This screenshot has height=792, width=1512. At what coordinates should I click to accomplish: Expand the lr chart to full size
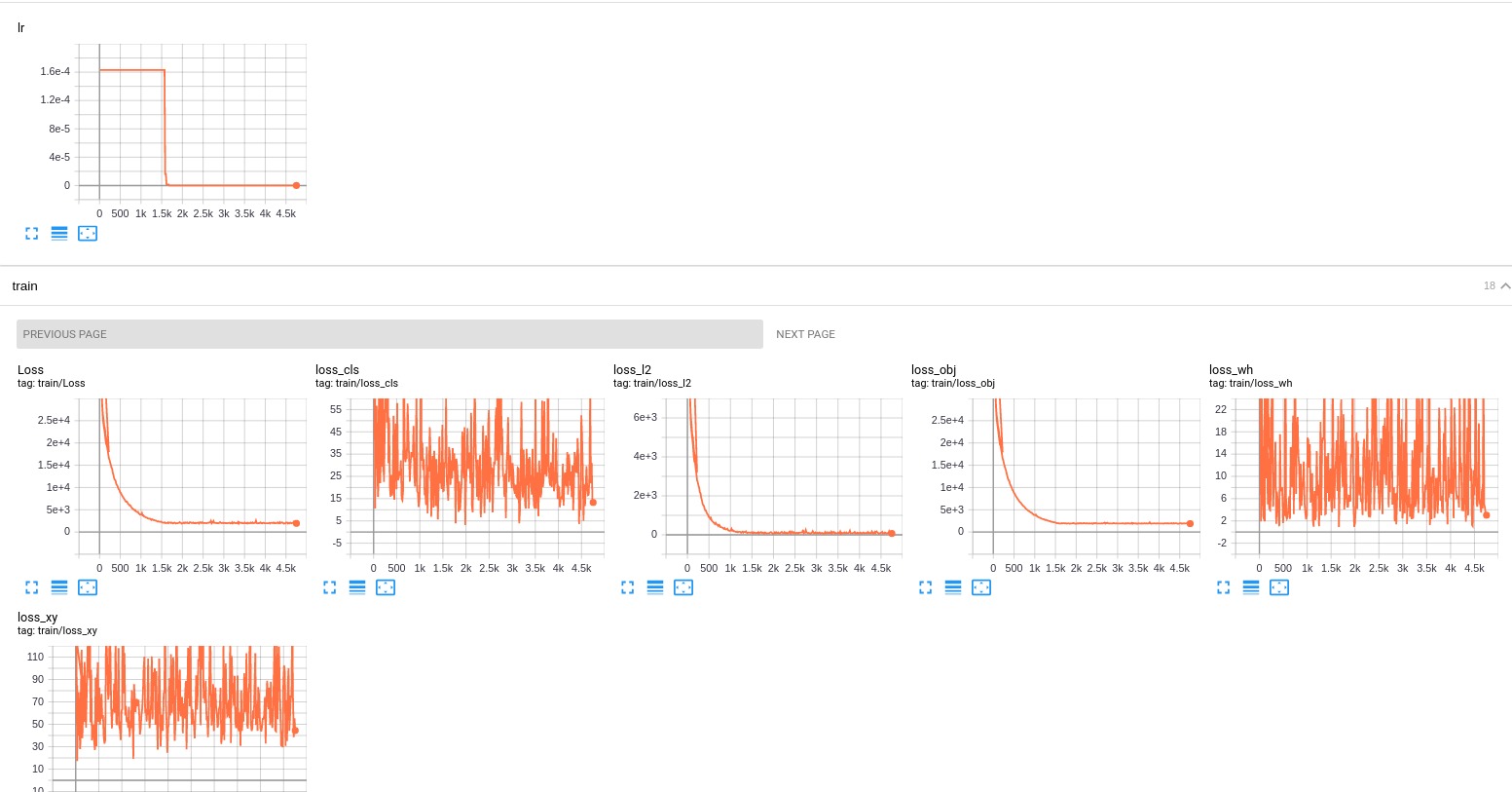(x=32, y=234)
